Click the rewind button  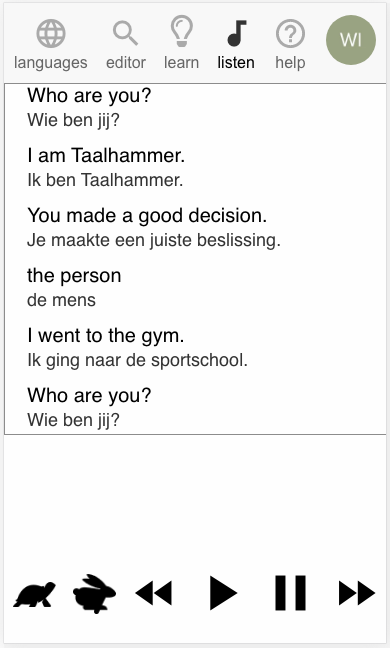pos(154,593)
